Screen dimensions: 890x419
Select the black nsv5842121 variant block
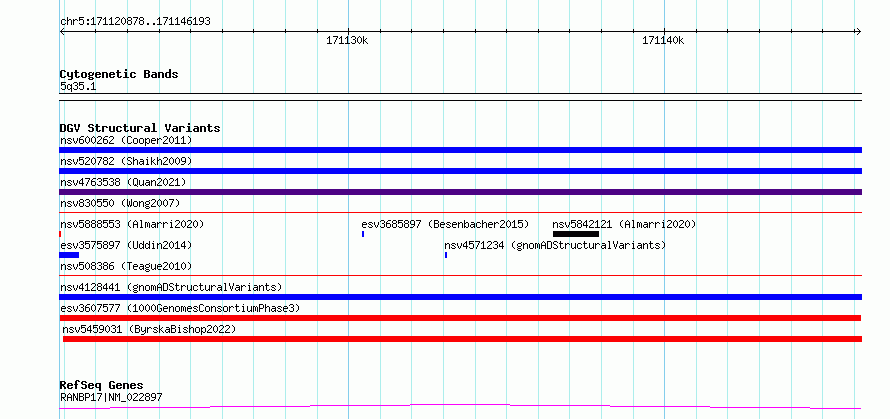(x=576, y=234)
